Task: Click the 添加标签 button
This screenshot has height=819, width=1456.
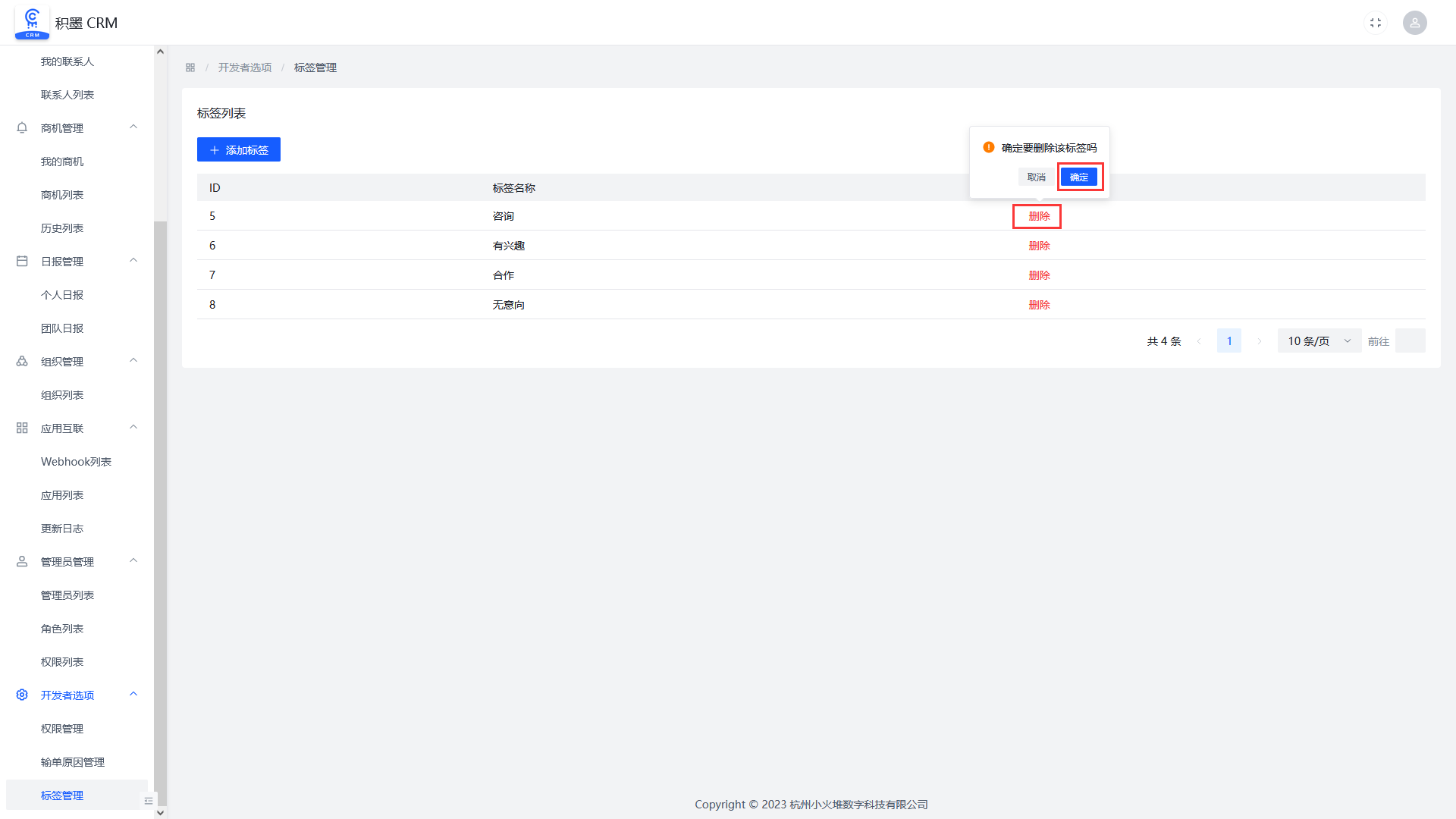Action: [x=239, y=149]
